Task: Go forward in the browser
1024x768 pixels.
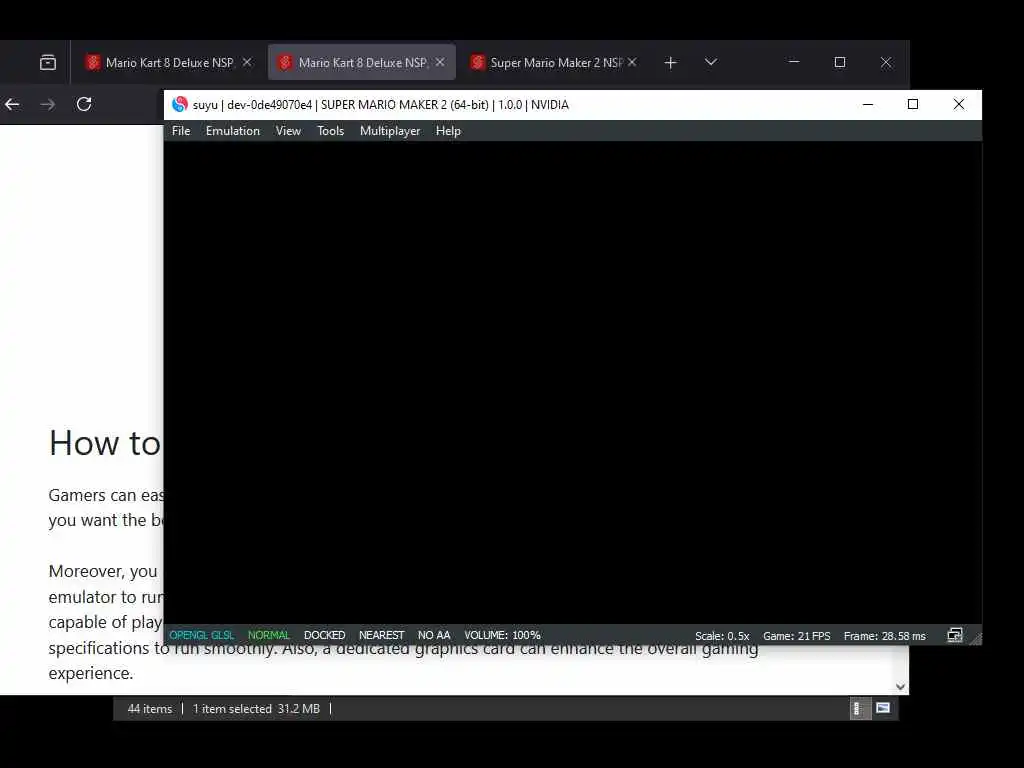Action: pos(48,104)
